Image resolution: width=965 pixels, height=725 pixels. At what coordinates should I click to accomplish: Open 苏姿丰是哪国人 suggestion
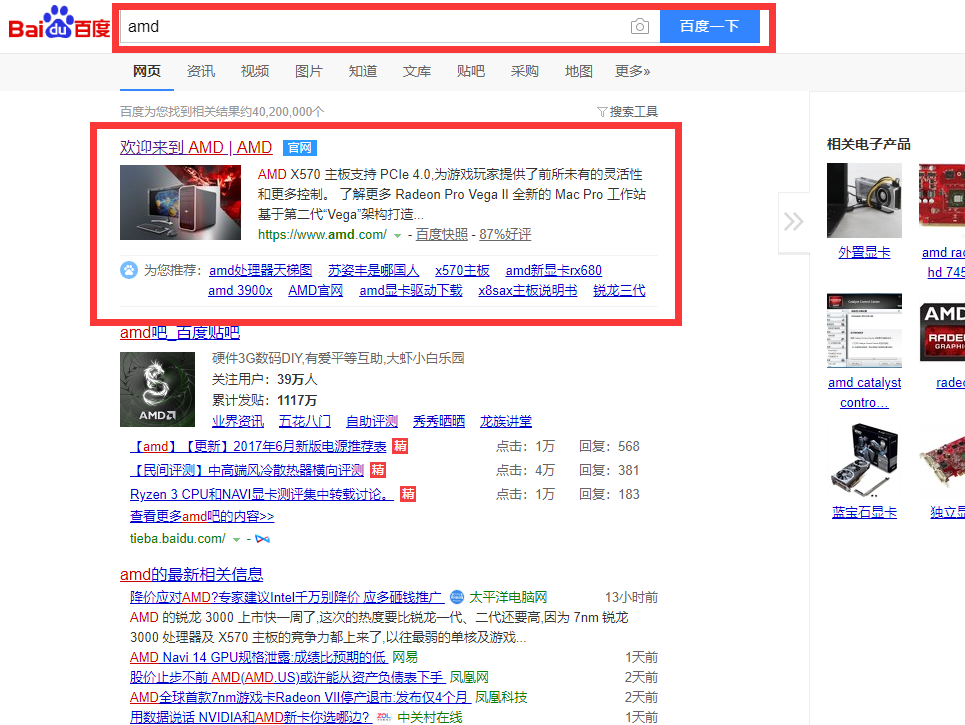374,270
